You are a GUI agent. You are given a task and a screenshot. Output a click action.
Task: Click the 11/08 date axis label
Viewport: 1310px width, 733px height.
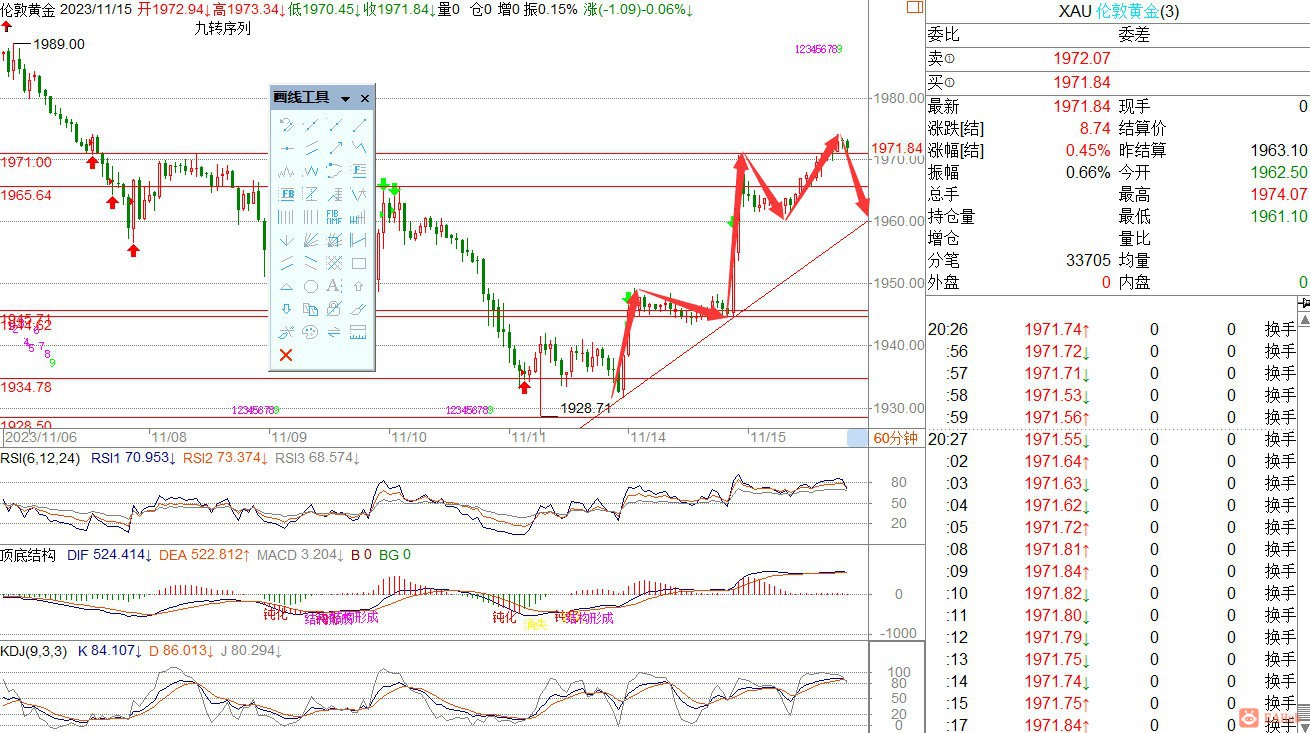click(168, 437)
